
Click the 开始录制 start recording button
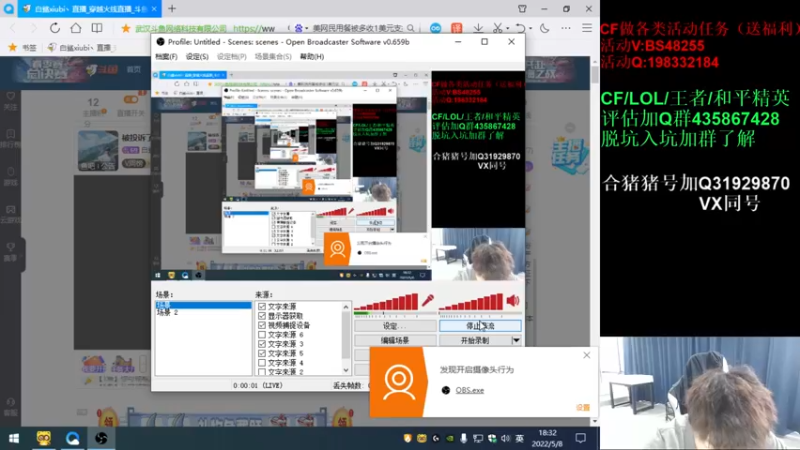pos(475,340)
